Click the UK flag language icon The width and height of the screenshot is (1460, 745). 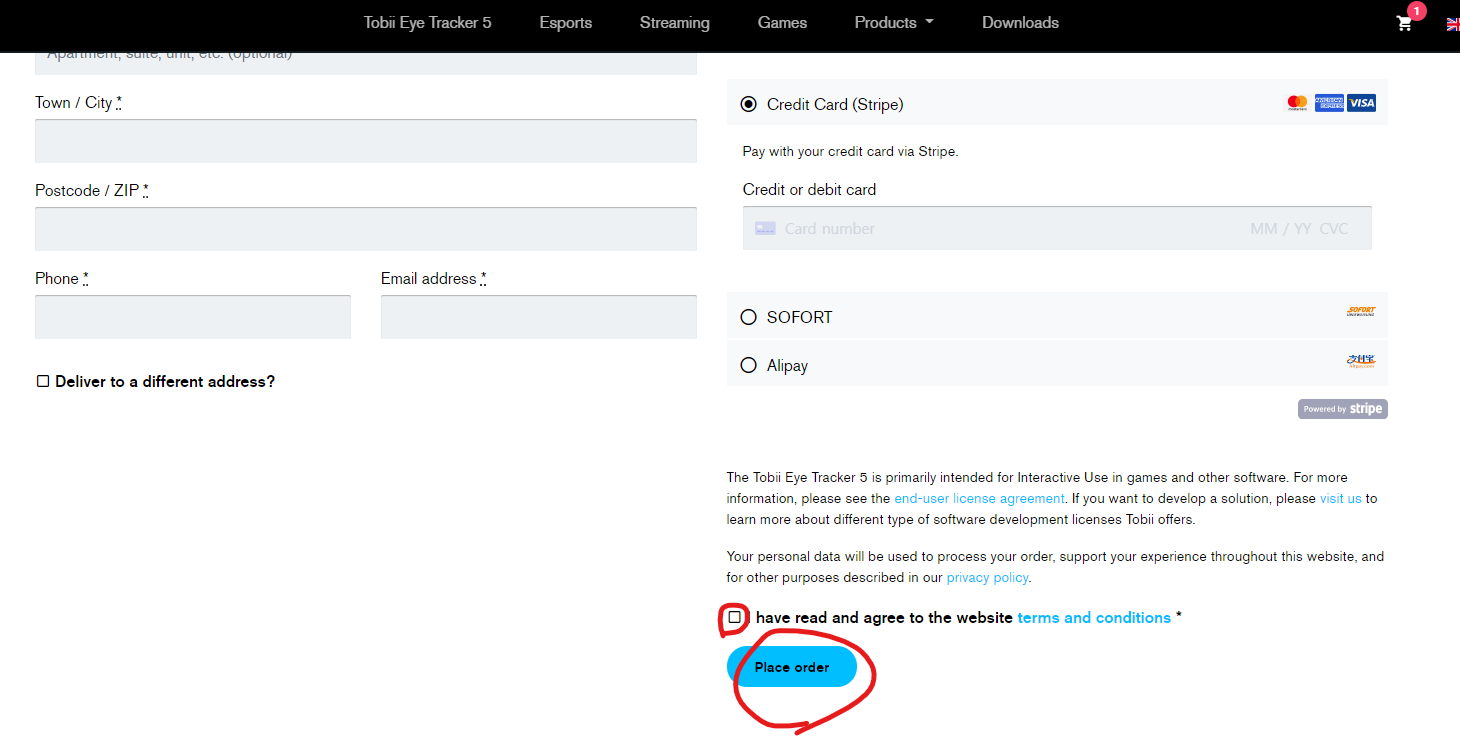coord(1453,24)
